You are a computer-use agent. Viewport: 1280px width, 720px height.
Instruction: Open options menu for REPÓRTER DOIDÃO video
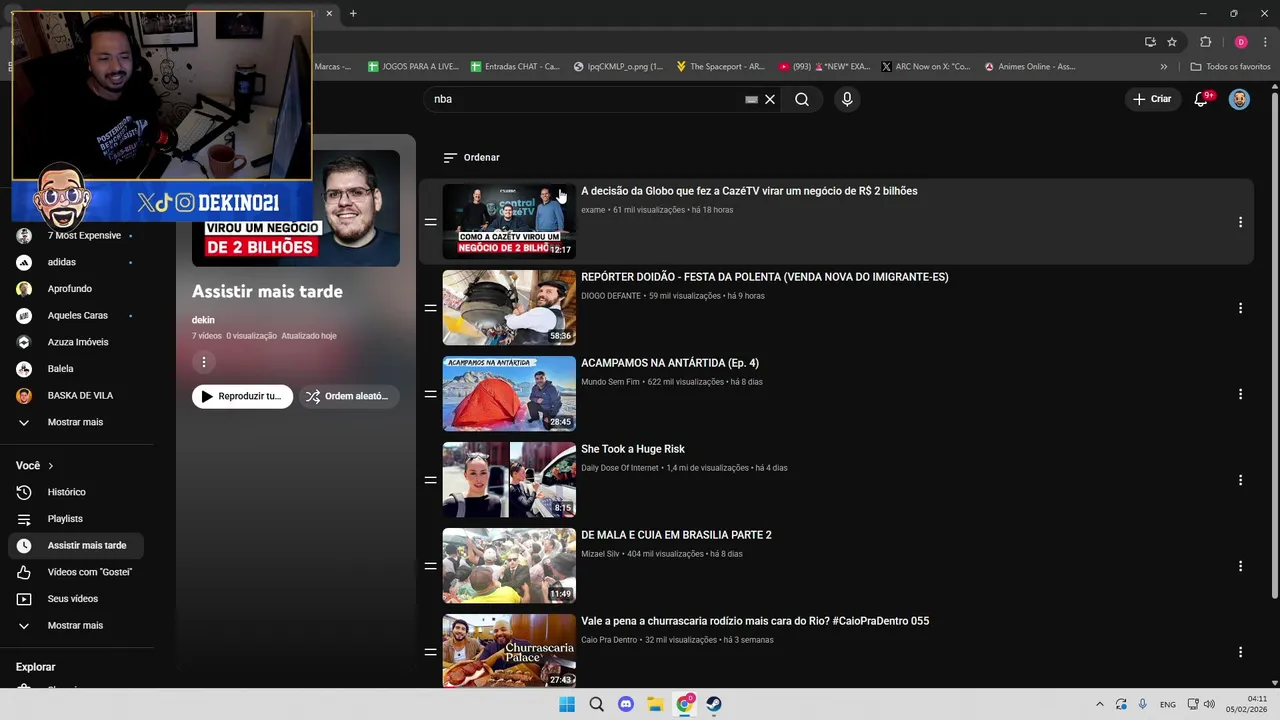(x=1240, y=308)
